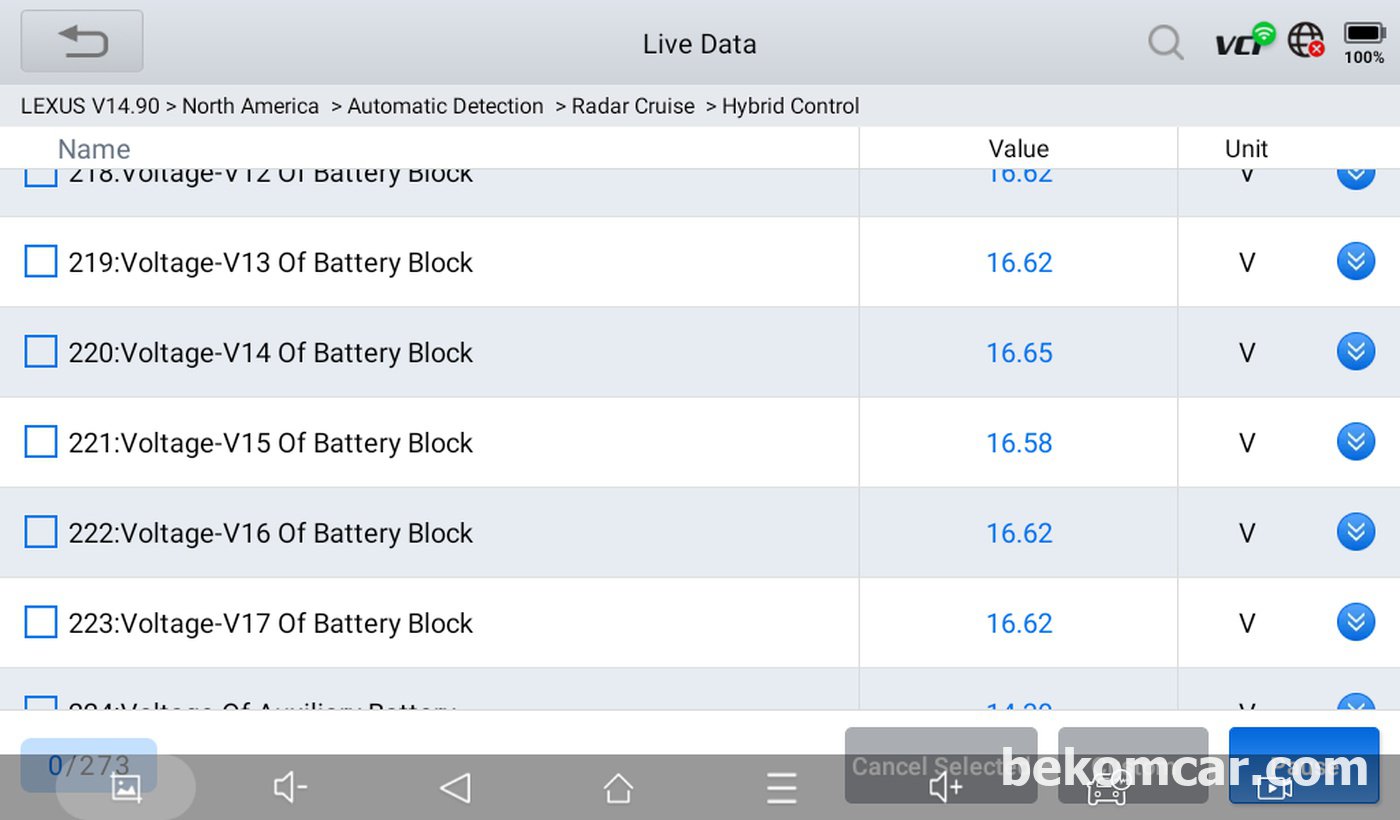Open the screenshot gallery icon in nav bar
The image size is (1400, 820).
tap(126, 788)
